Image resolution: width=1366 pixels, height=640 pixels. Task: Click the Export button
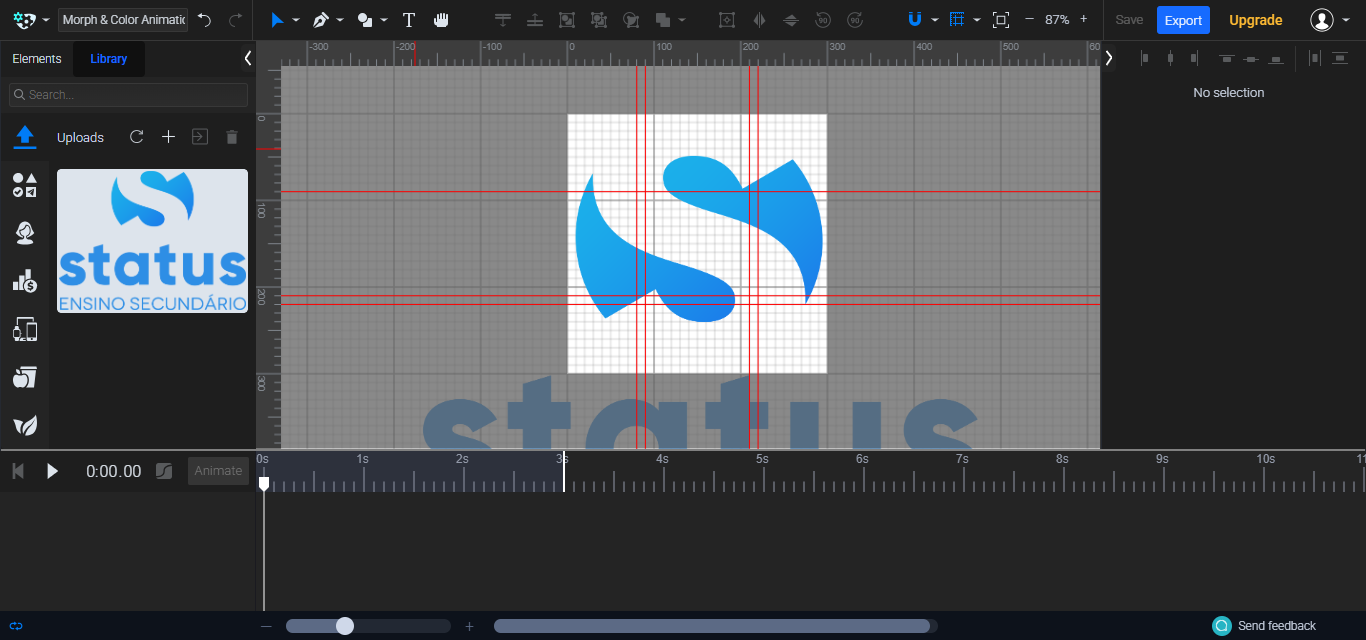1183,19
